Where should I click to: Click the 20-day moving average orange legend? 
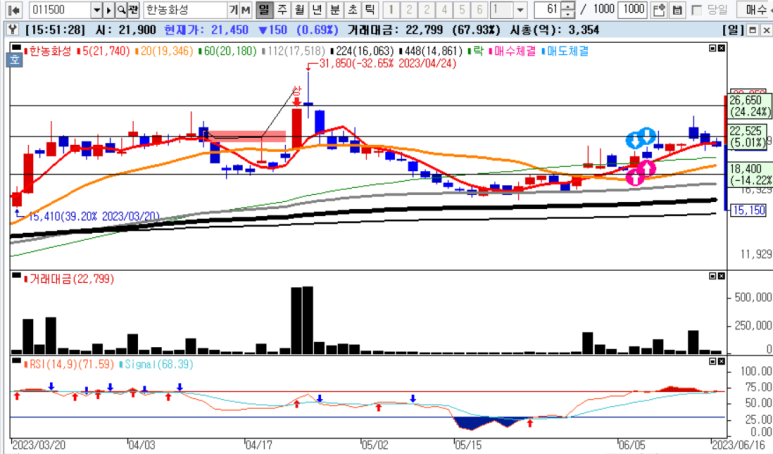click(164, 51)
